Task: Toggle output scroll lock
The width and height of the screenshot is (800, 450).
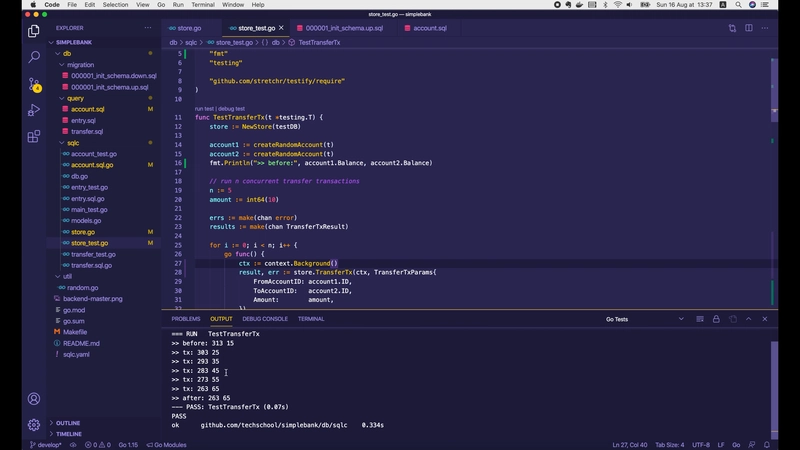Action: click(715, 319)
